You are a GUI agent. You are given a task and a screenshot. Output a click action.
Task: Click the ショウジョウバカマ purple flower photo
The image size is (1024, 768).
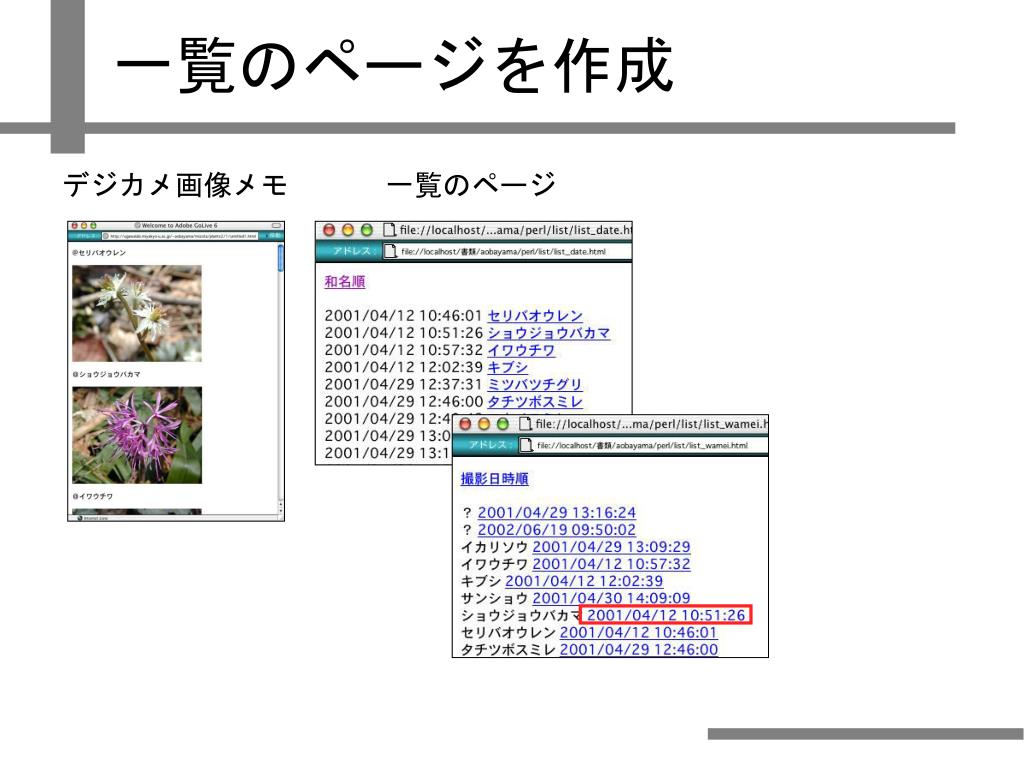(137, 435)
